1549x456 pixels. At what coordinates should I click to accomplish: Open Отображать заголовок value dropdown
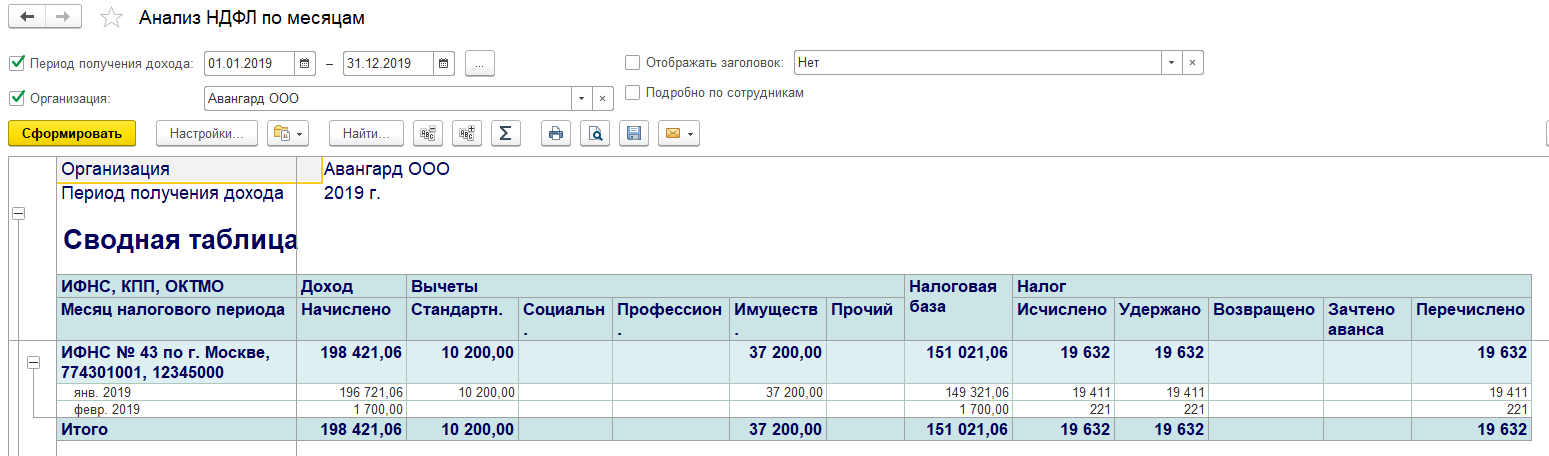tap(1171, 63)
